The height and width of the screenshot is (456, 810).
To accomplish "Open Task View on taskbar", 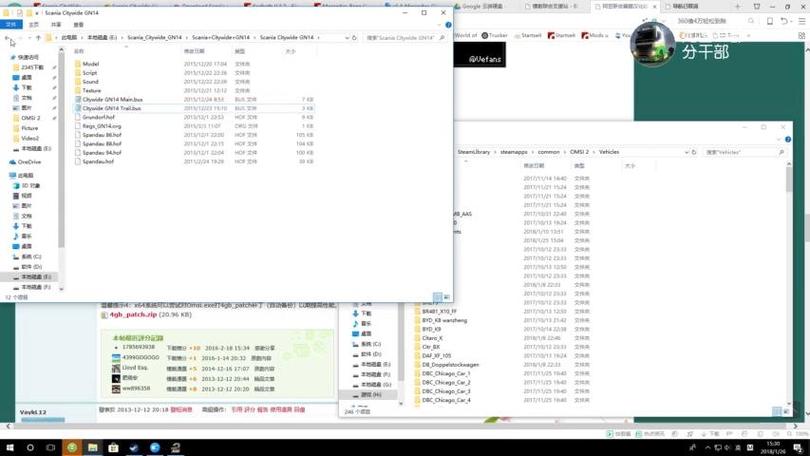I will (x=51, y=448).
